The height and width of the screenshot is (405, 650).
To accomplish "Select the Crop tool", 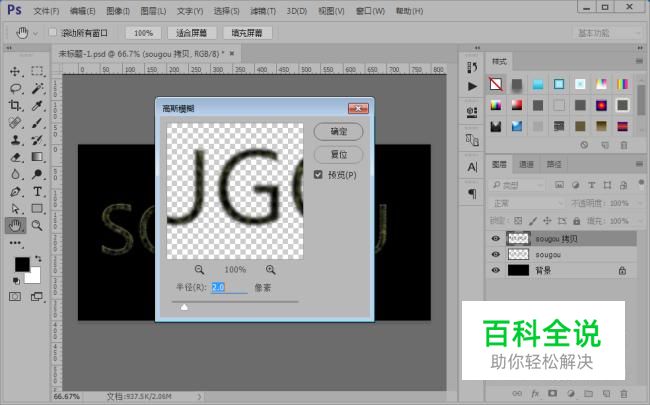I will point(15,105).
